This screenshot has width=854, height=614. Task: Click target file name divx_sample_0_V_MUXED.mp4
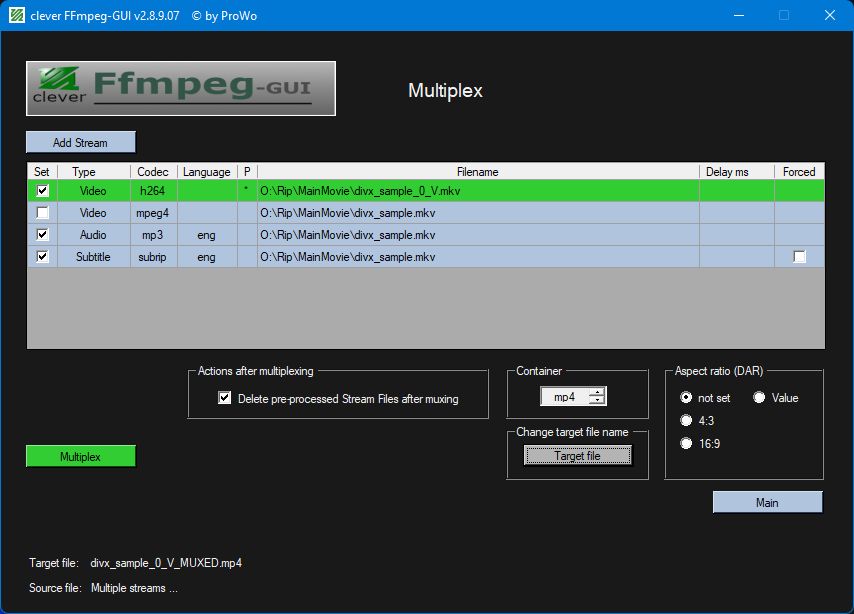pyautogui.click(x=166, y=563)
